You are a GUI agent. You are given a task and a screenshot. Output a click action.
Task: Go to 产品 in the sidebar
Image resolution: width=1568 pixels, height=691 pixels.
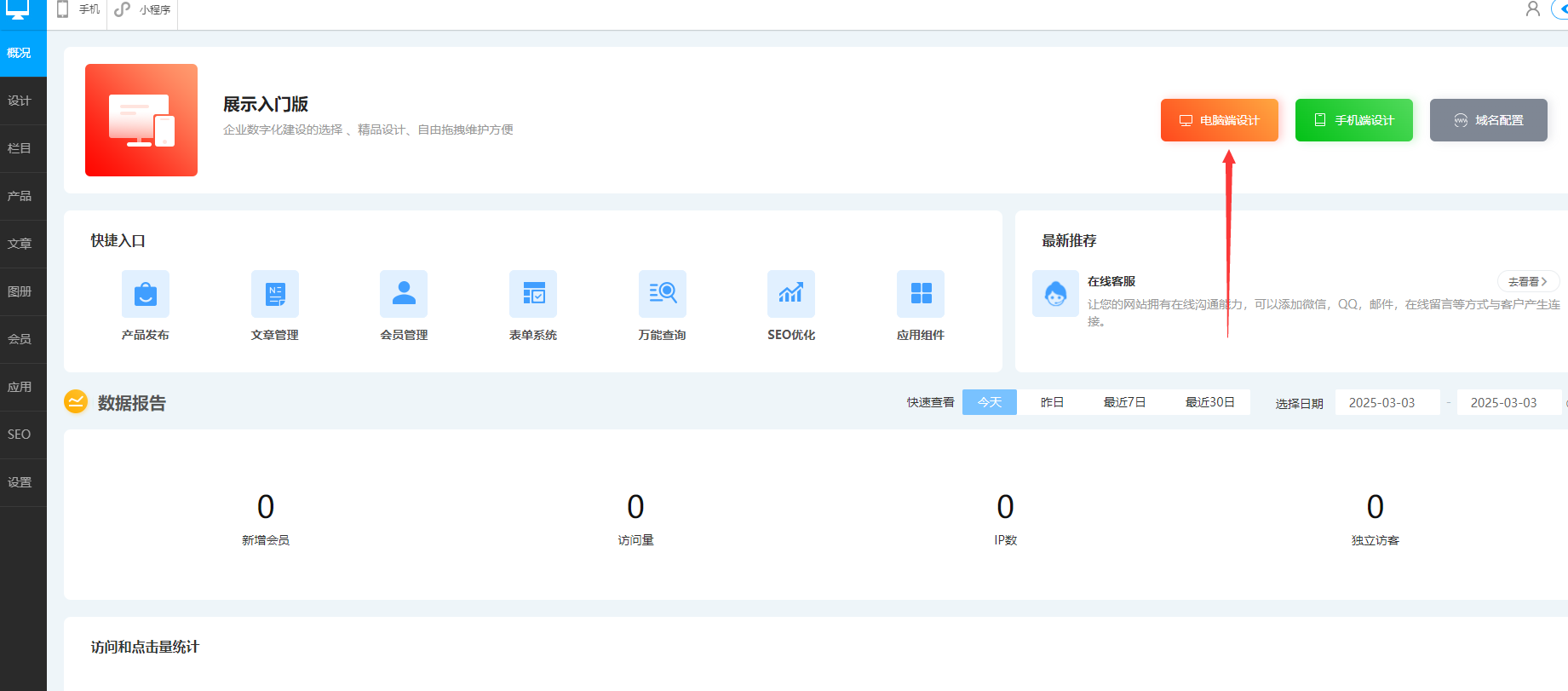[x=20, y=196]
